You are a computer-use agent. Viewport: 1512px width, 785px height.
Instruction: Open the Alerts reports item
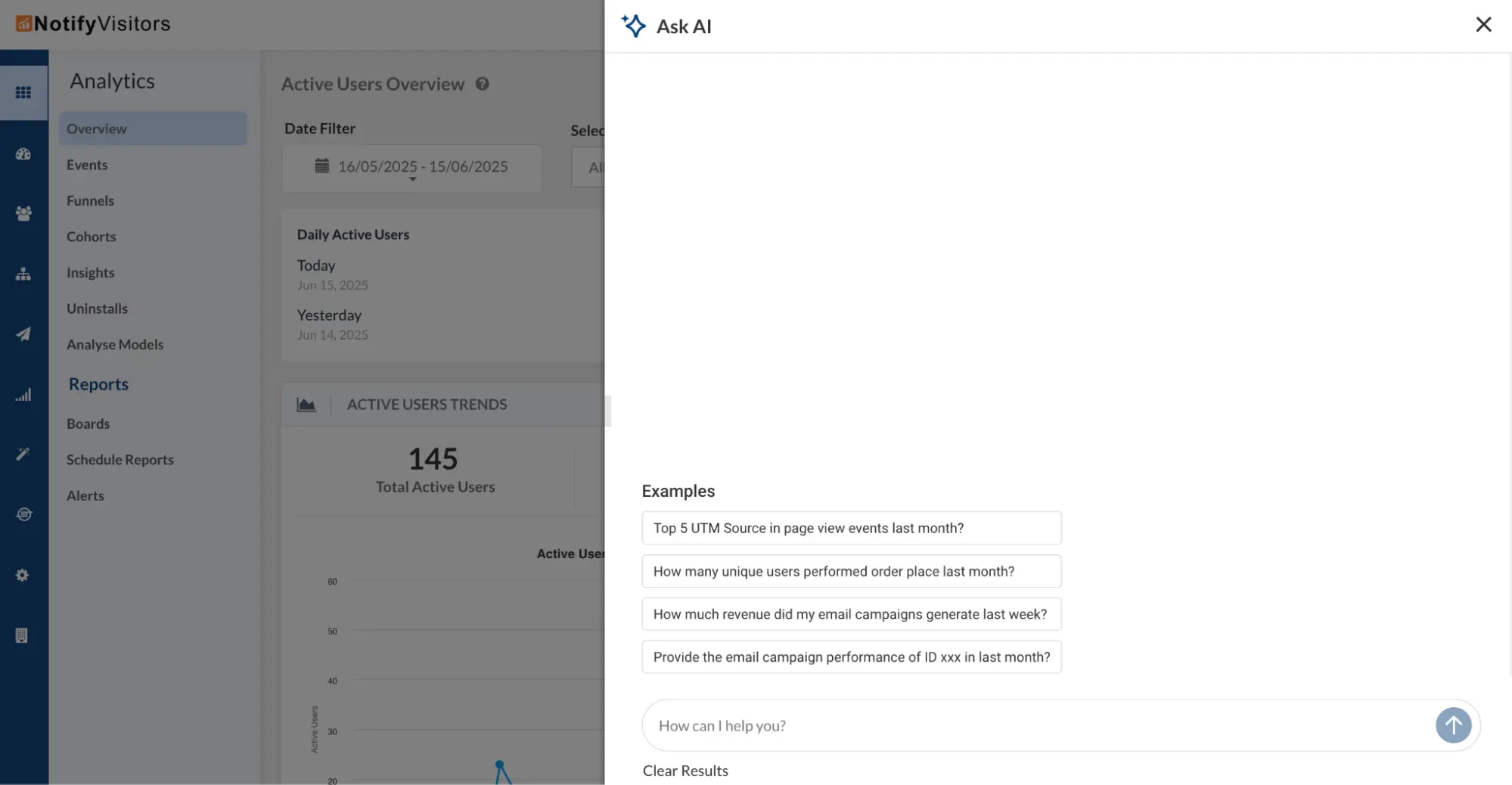click(85, 496)
